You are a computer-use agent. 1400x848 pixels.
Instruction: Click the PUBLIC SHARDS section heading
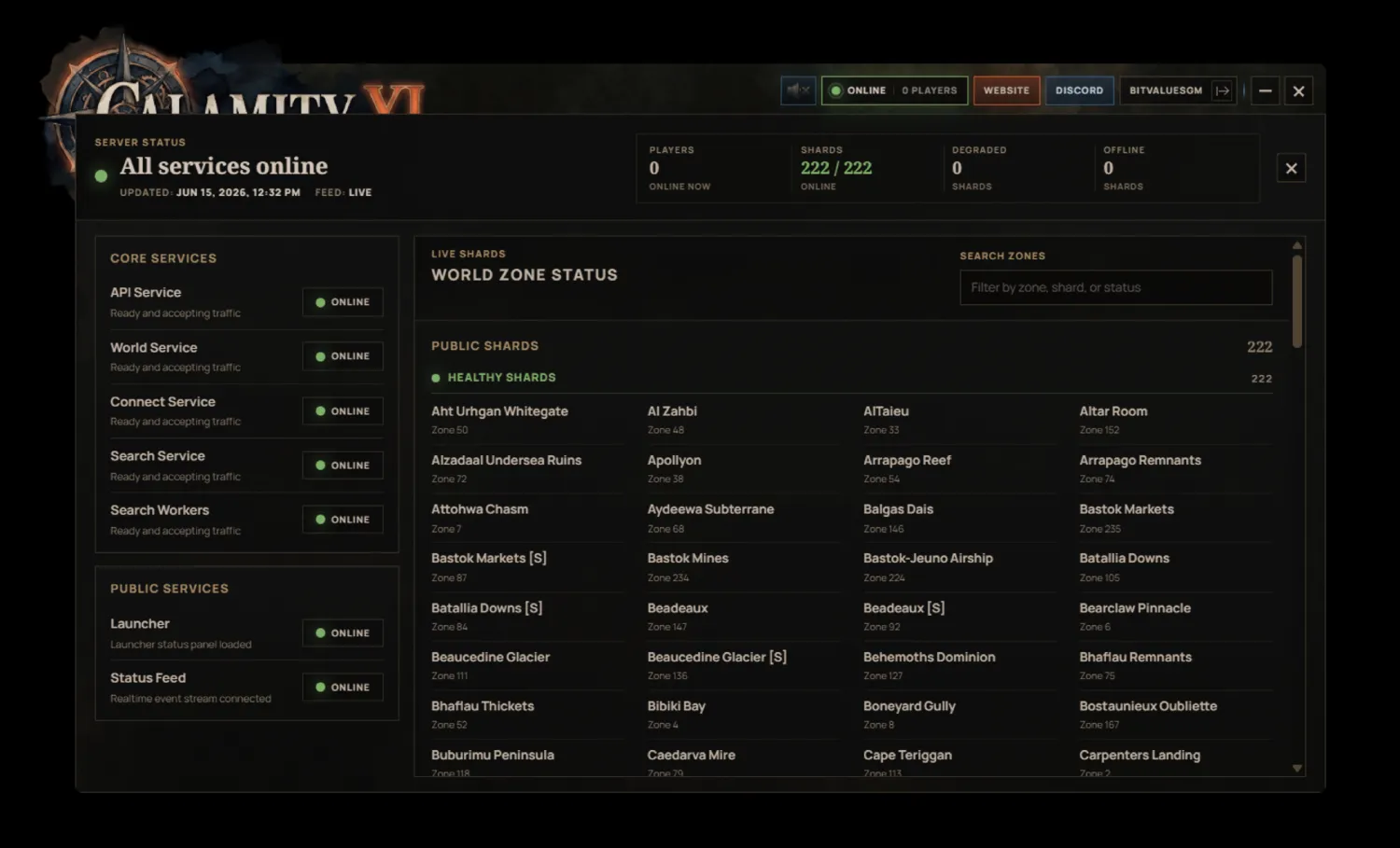point(484,346)
